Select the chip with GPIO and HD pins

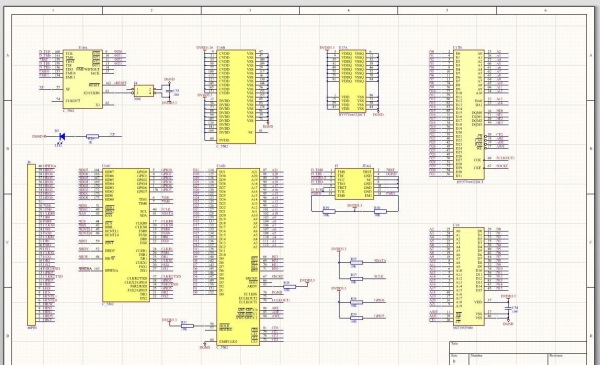pyautogui.click(x=126, y=235)
